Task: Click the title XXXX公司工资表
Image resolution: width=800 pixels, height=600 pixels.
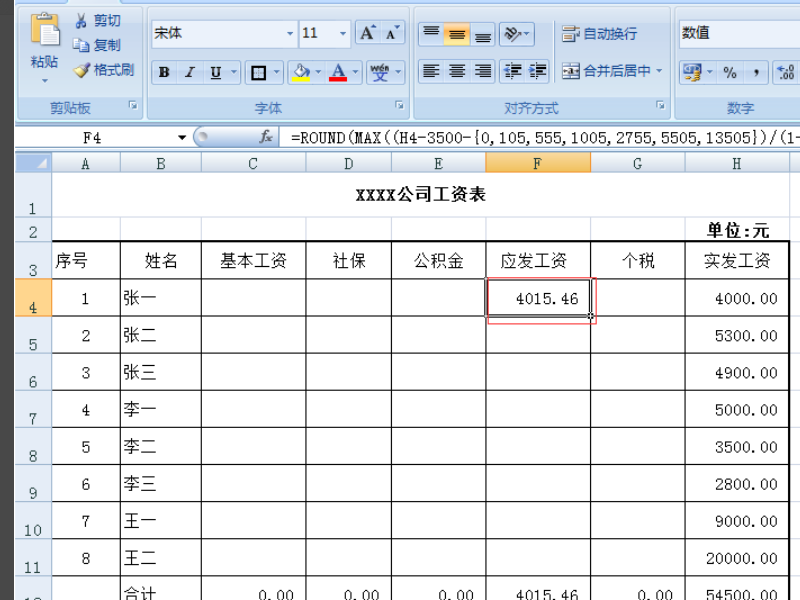Action: (420, 194)
